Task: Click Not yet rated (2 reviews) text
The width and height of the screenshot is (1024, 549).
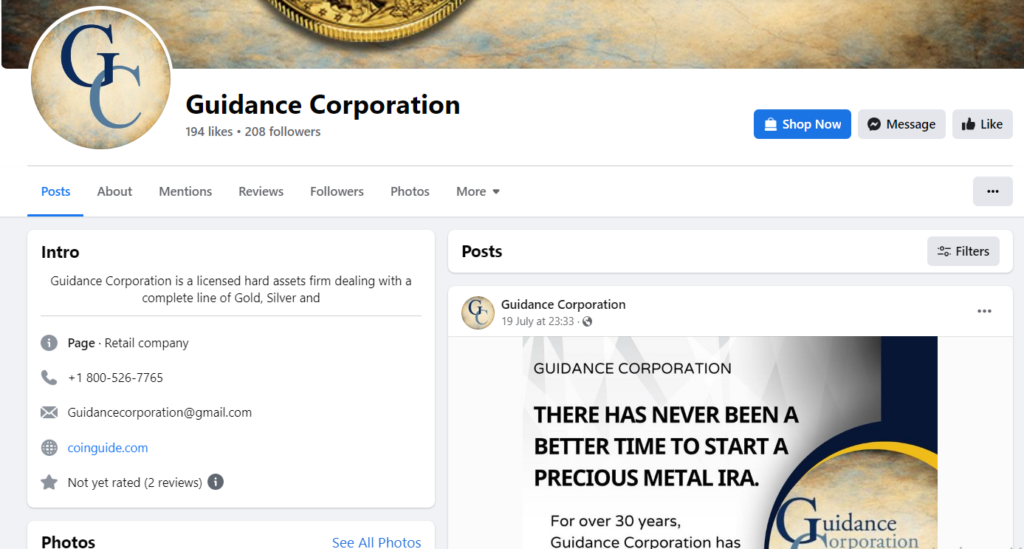Action: point(135,482)
